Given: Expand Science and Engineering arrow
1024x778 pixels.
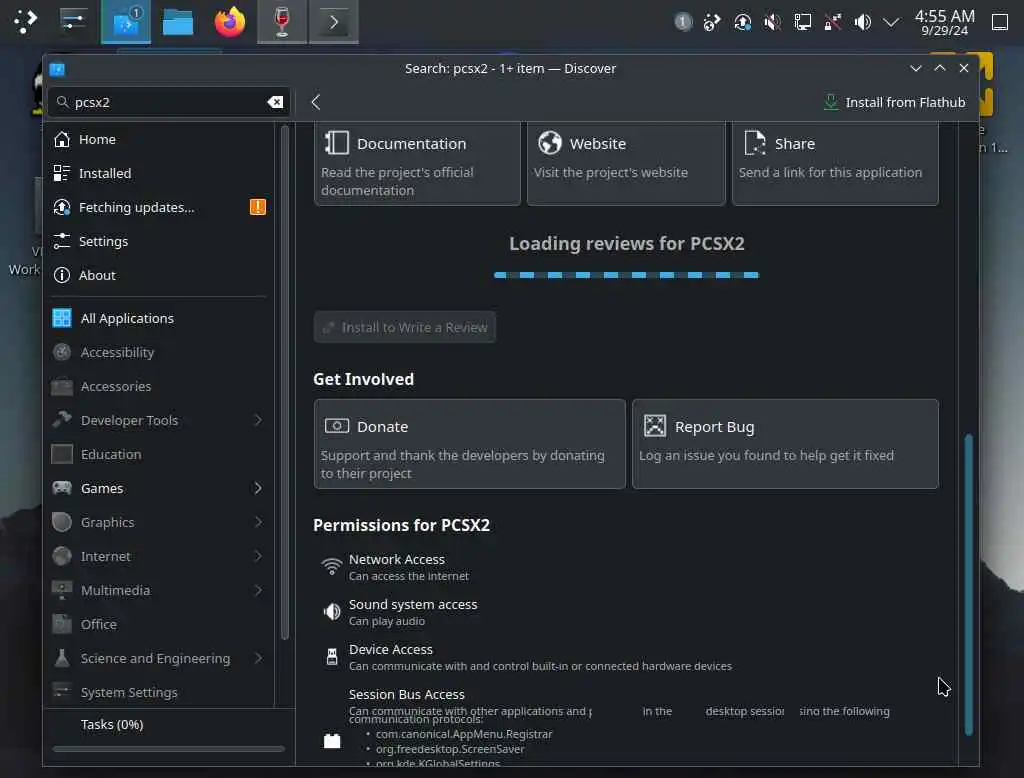Looking at the screenshot, I should (x=258, y=658).
